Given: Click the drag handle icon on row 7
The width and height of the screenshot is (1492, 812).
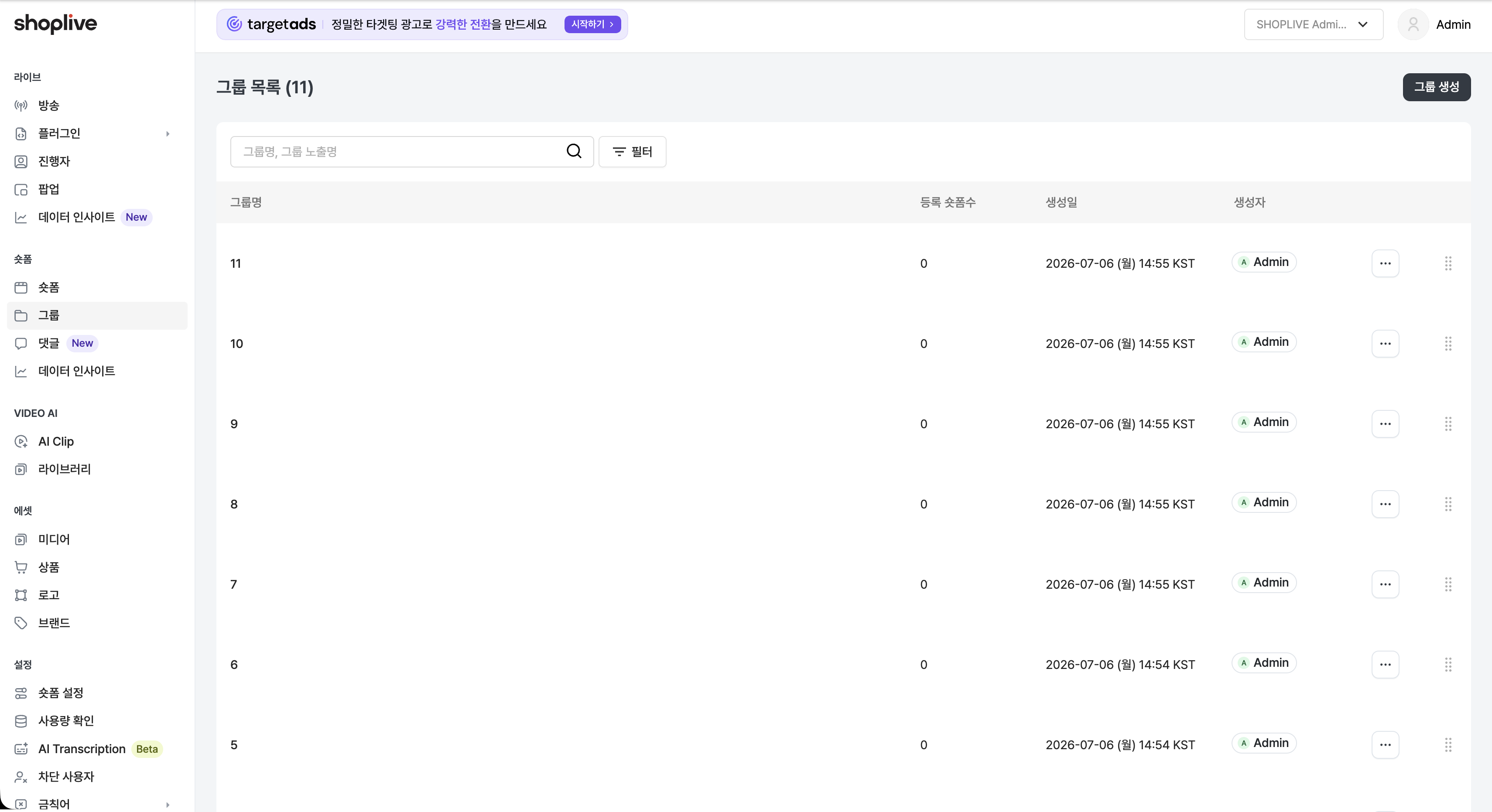Looking at the screenshot, I should 1448,584.
